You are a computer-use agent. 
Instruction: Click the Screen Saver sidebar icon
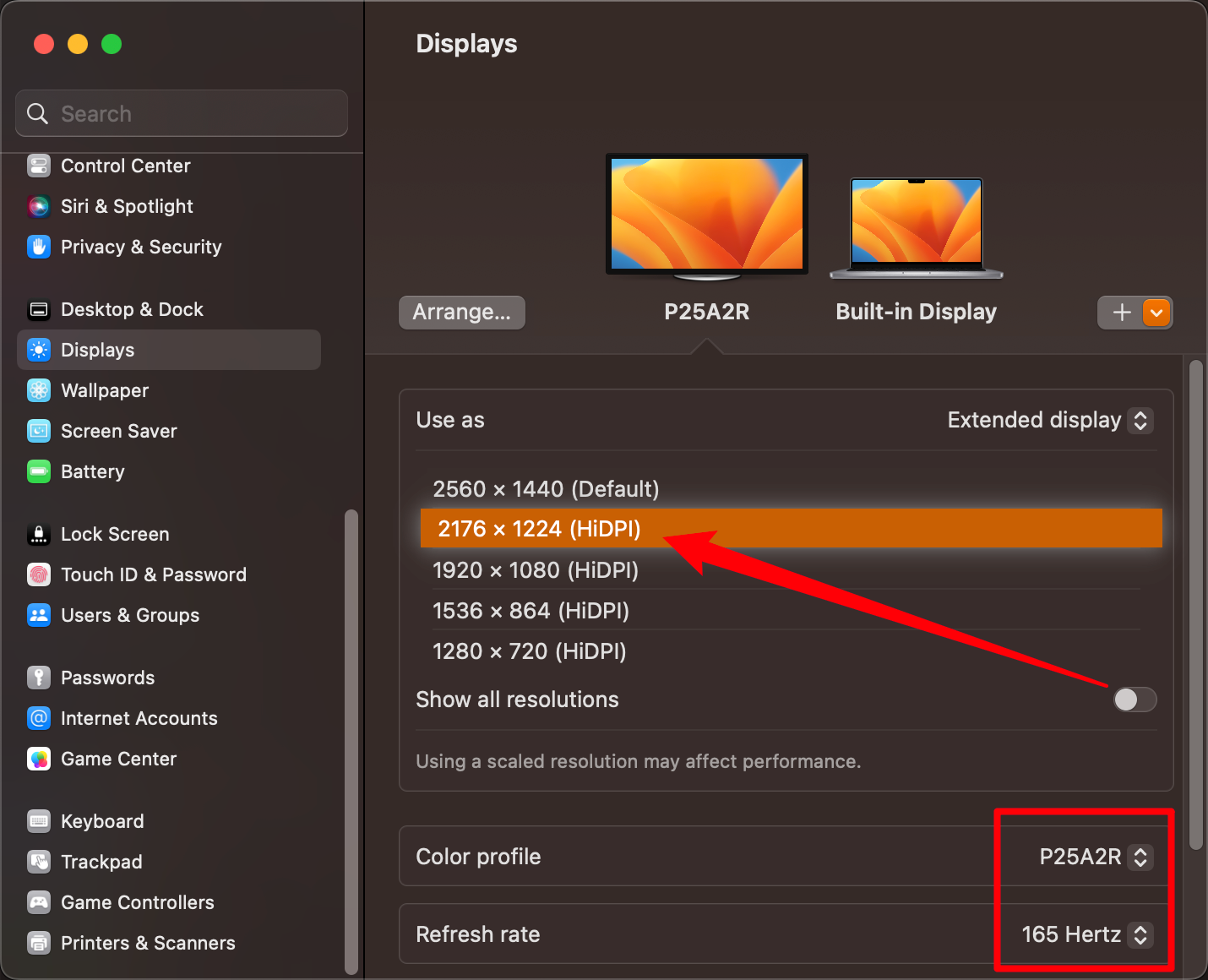pyautogui.click(x=39, y=431)
